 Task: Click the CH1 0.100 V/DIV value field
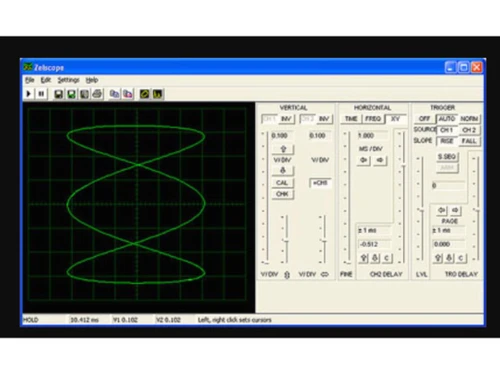click(x=283, y=136)
